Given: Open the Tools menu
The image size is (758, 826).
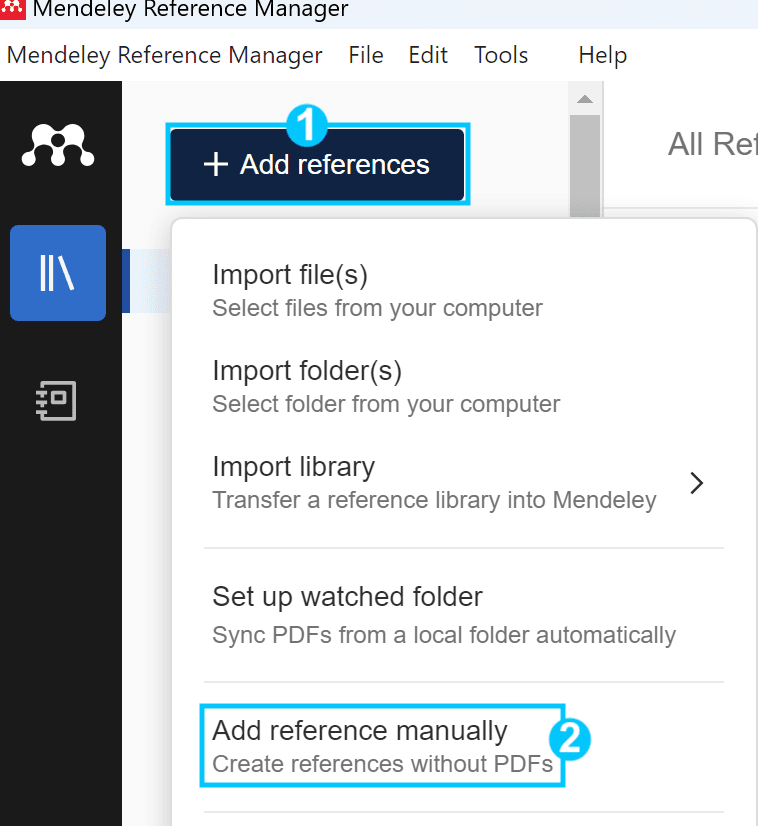Looking at the screenshot, I should point(501,55).
